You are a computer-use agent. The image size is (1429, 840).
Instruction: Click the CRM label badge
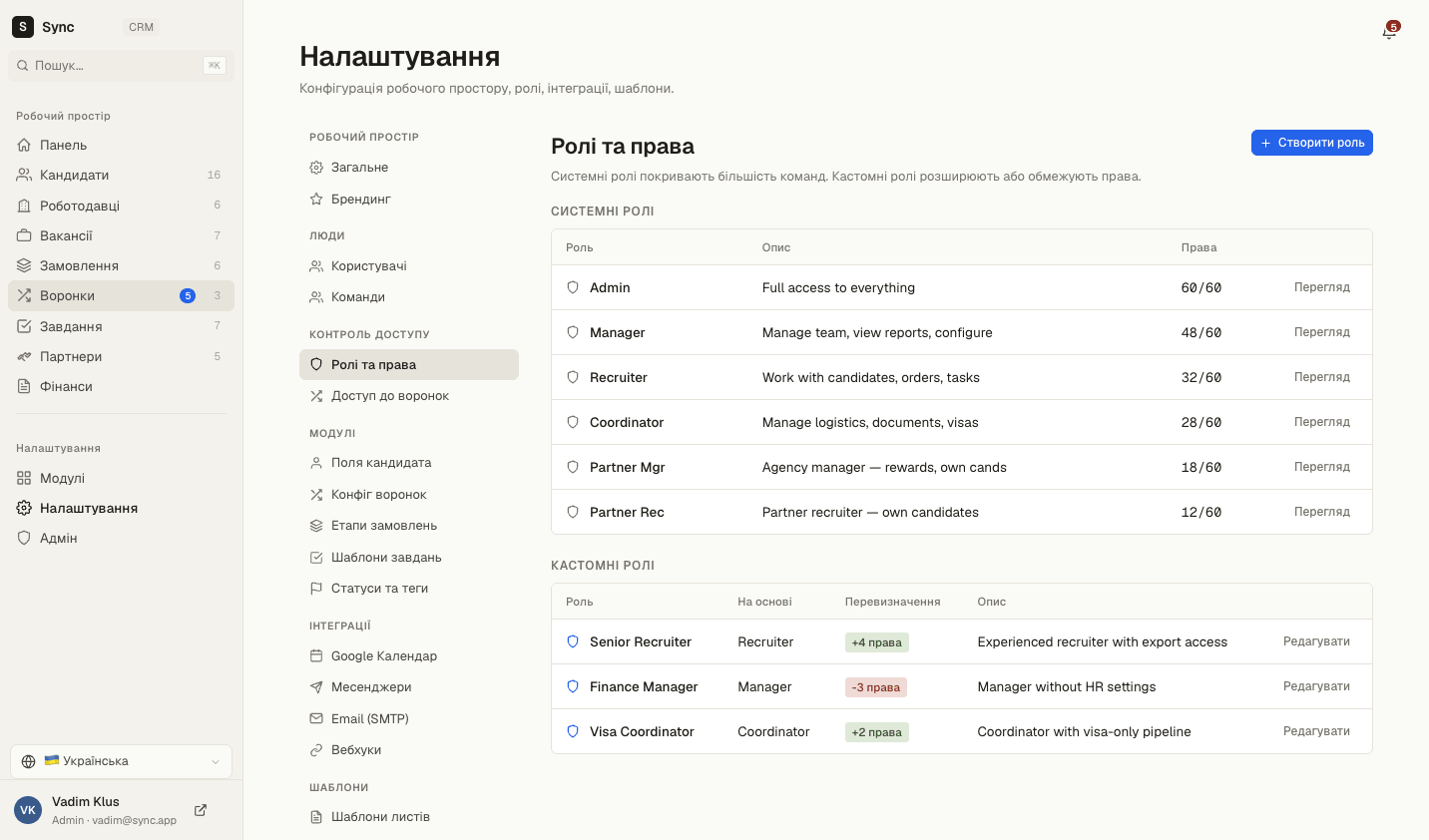[x=142, y=27]
